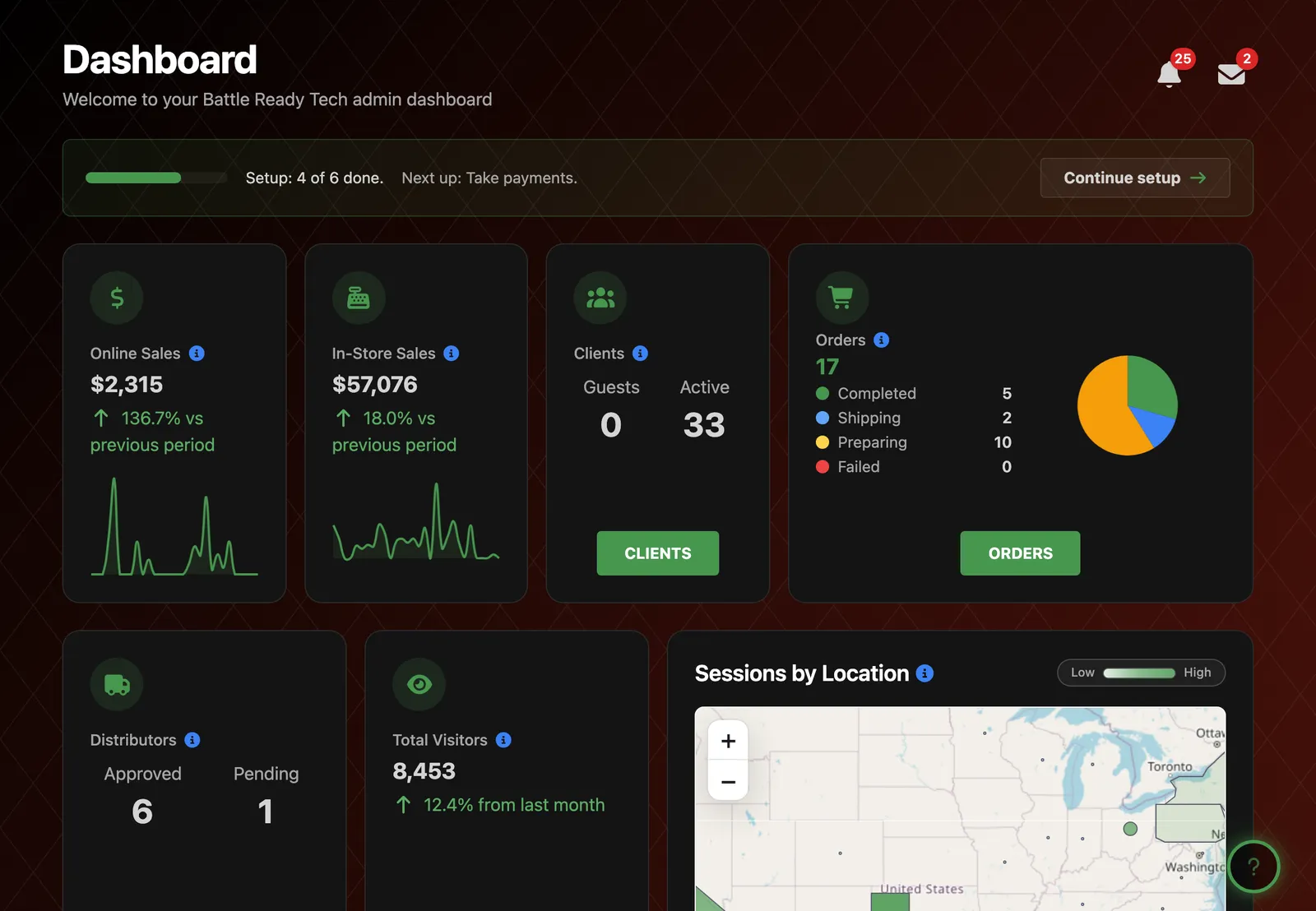Click the 12.4% from last month text

(514, 805)
